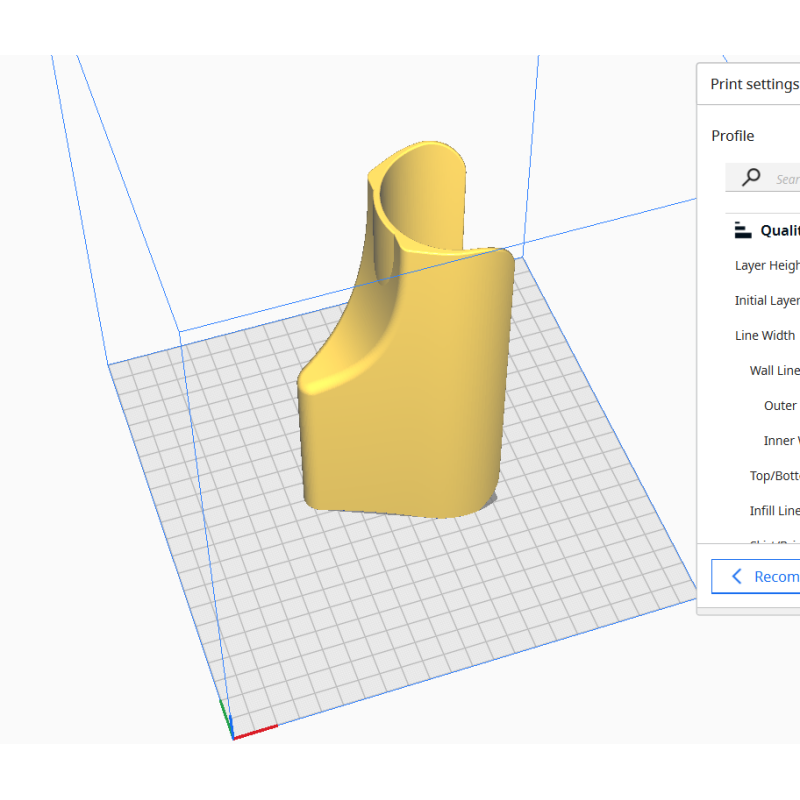Collapse the Quality settings section
The height and width of the screenshot is (800, 800).
(779, 230)
